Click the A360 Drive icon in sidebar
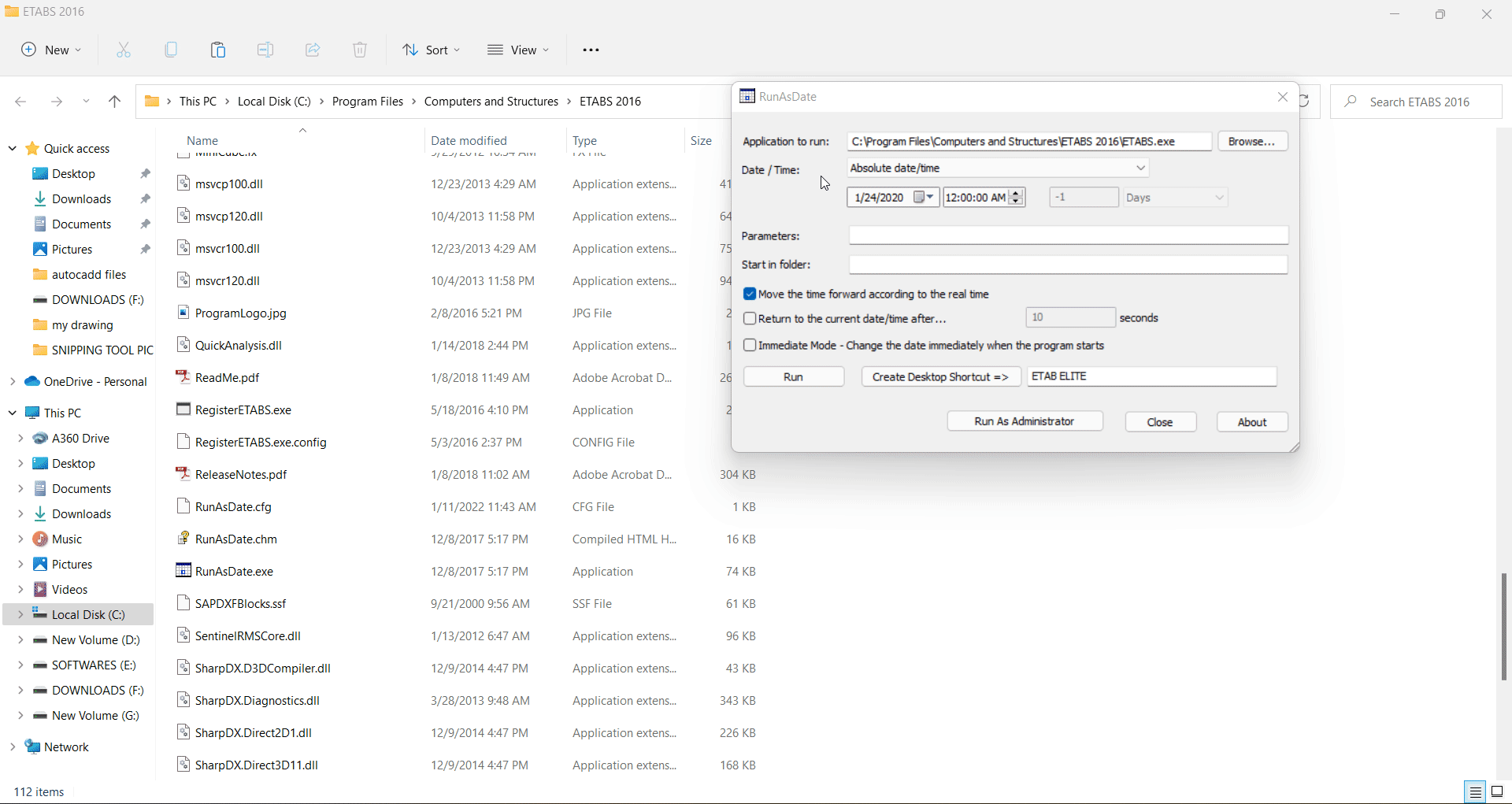The height and width of the screenshot is (804, 1512). pos(40,438)
